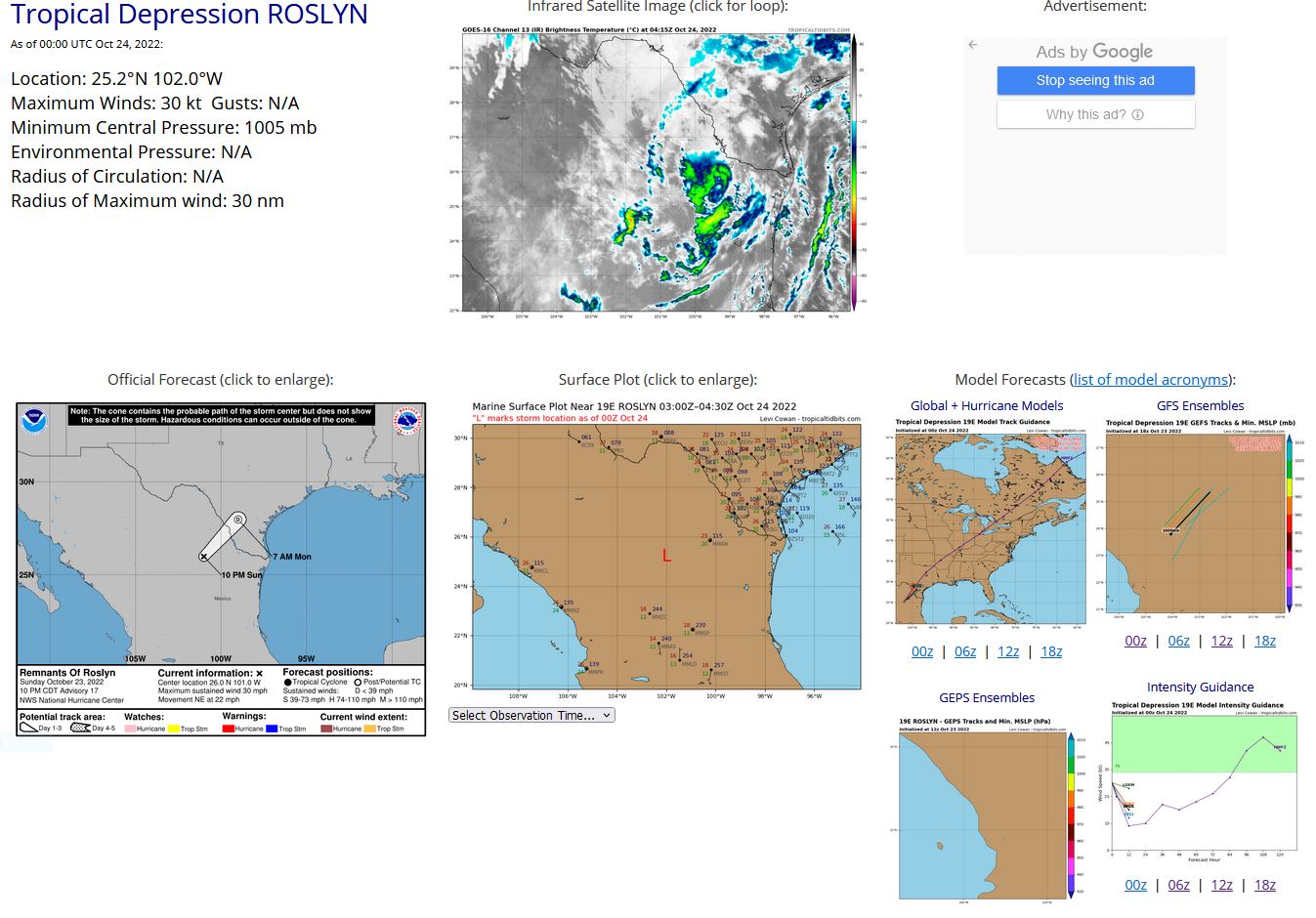Image resolution: width=1316 pixels, height=918 pixels.
Task: Open the GFS Ensembles track map
Action: click(1200, 520)
